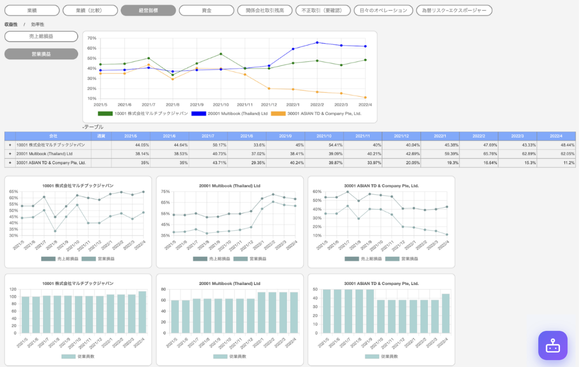Expand row 20001 Multibook (Thailand) Ltd

tap(10, 154)
